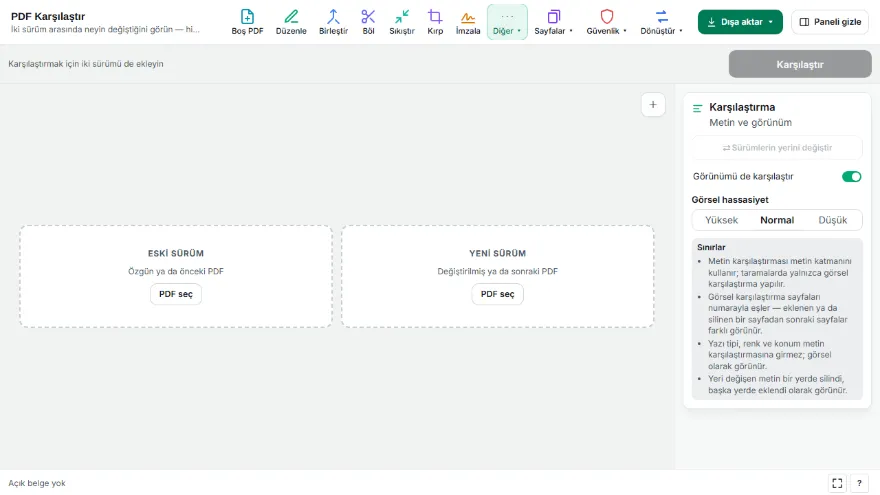Click the YENİ SÜRÜM drop zone heading
The image size is (880, 495).
497,253
